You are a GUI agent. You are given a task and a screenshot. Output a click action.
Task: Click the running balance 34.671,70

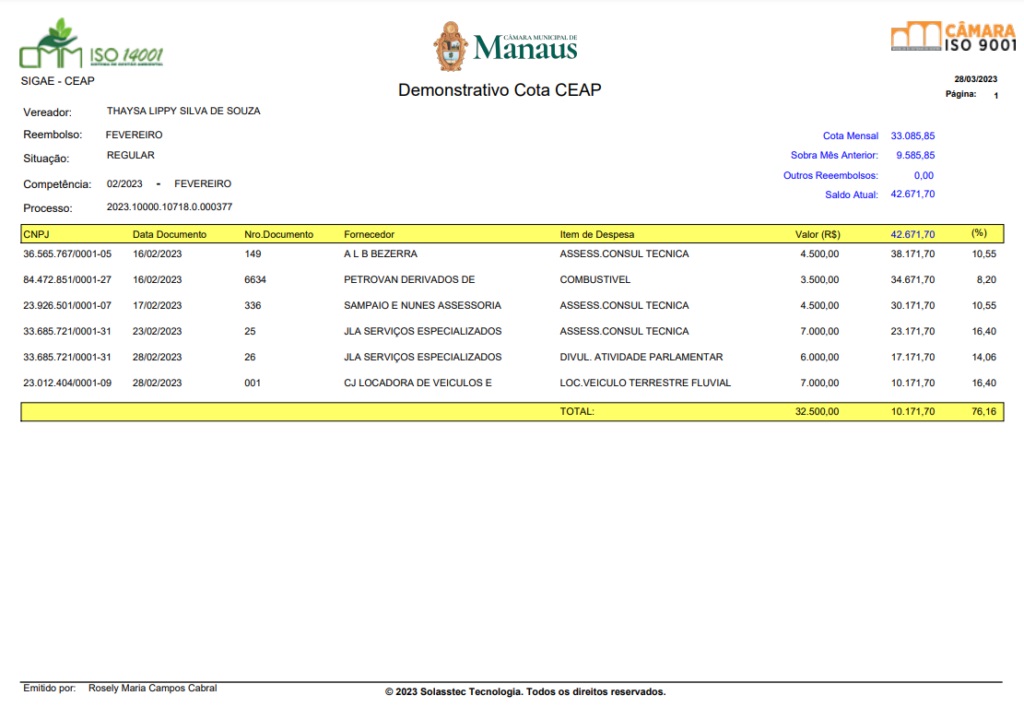[x=912, y=280]
